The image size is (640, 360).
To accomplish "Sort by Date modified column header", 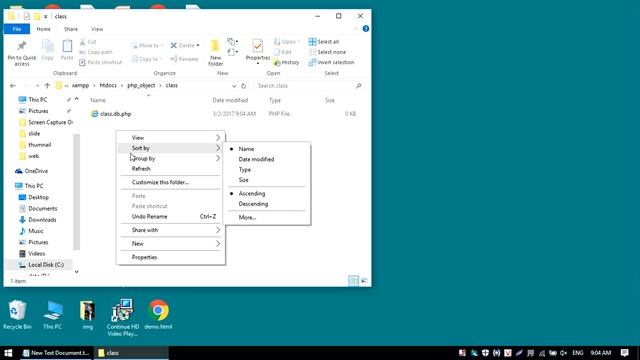I will pos(230,100).
